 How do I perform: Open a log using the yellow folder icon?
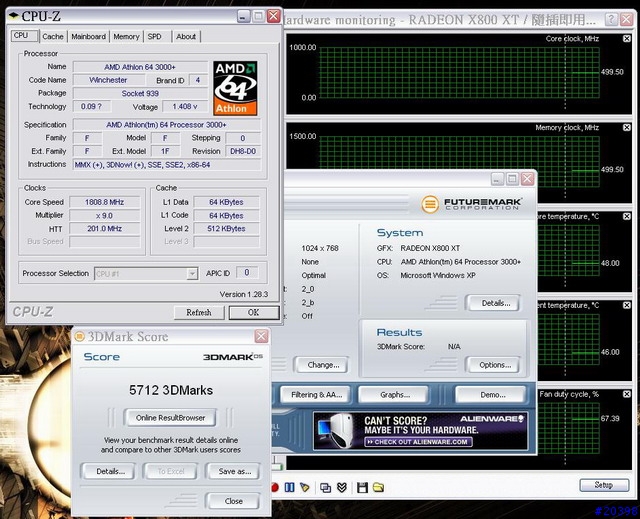378,487
